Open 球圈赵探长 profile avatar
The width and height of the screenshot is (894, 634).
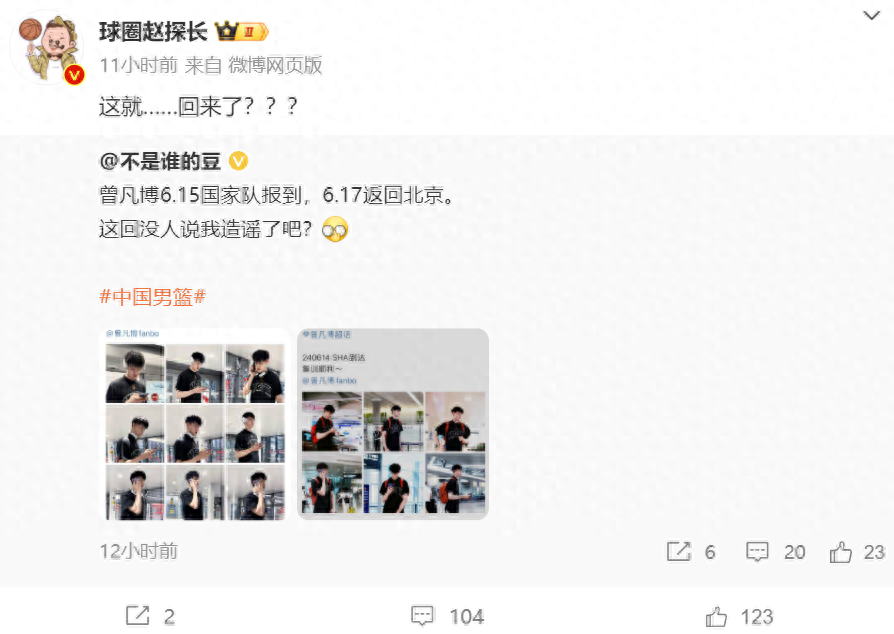click(x=48, y=49)
